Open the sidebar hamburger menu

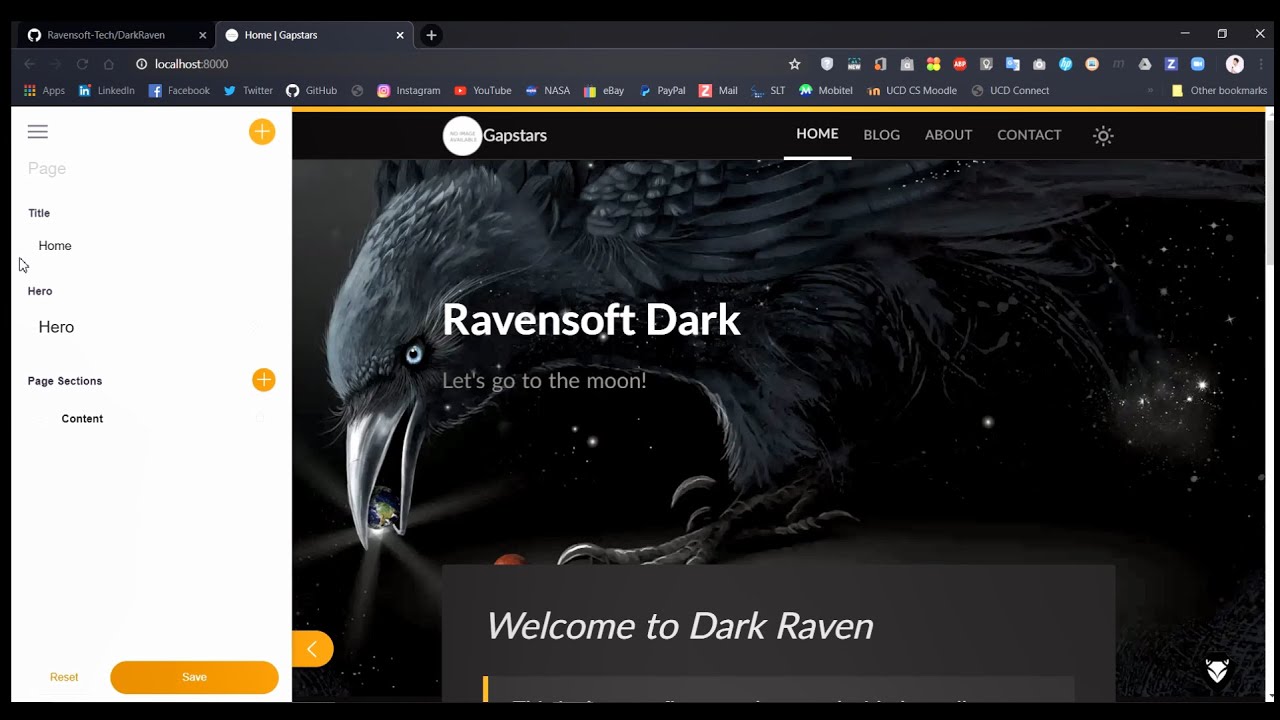(x=38, y=132)
